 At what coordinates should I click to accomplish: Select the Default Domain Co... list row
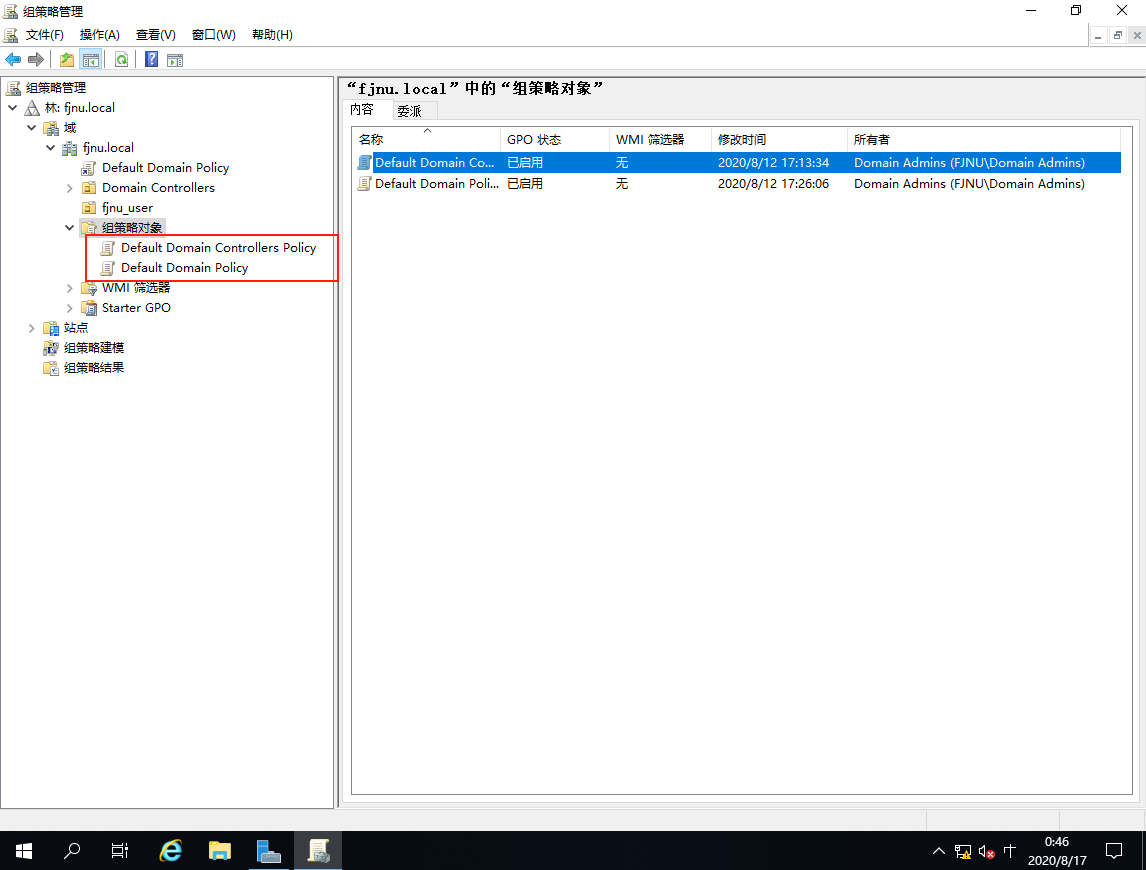click(x=737, y=162)
